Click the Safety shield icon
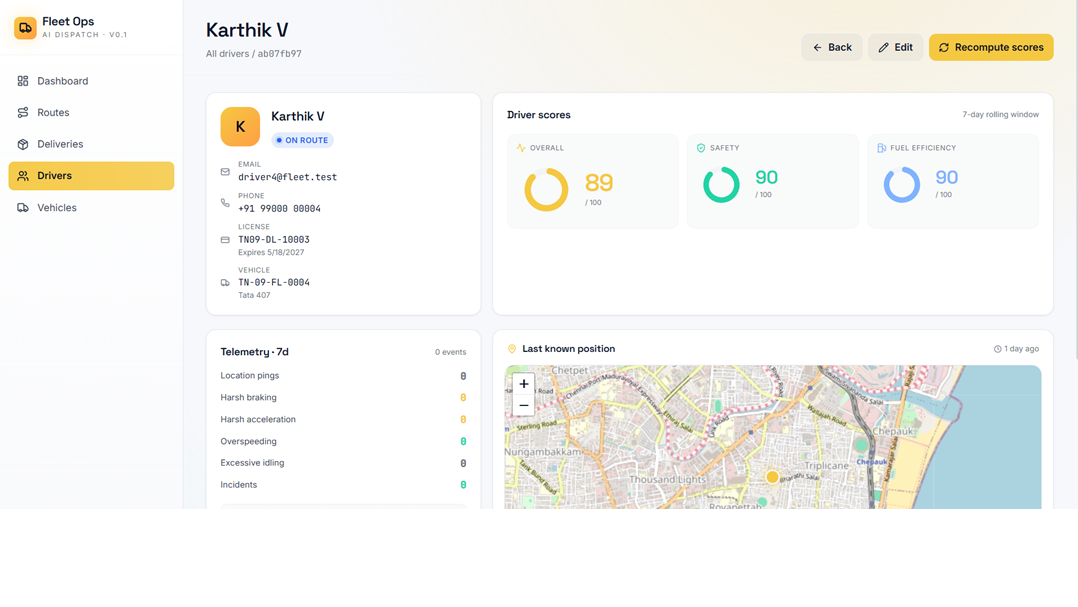1078x607 pixels. tap(701, 148)
